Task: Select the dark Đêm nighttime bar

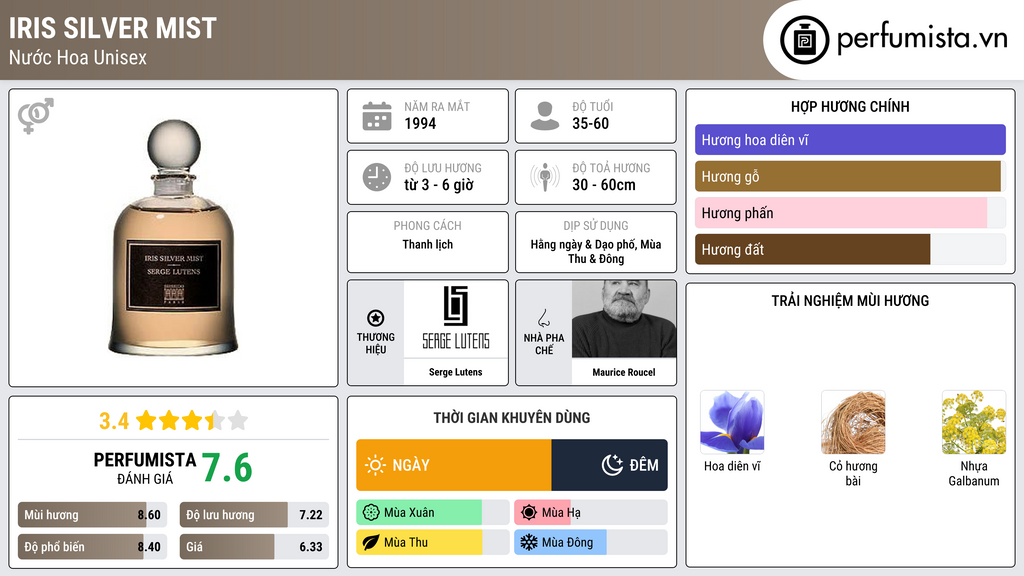Action: 609,465
